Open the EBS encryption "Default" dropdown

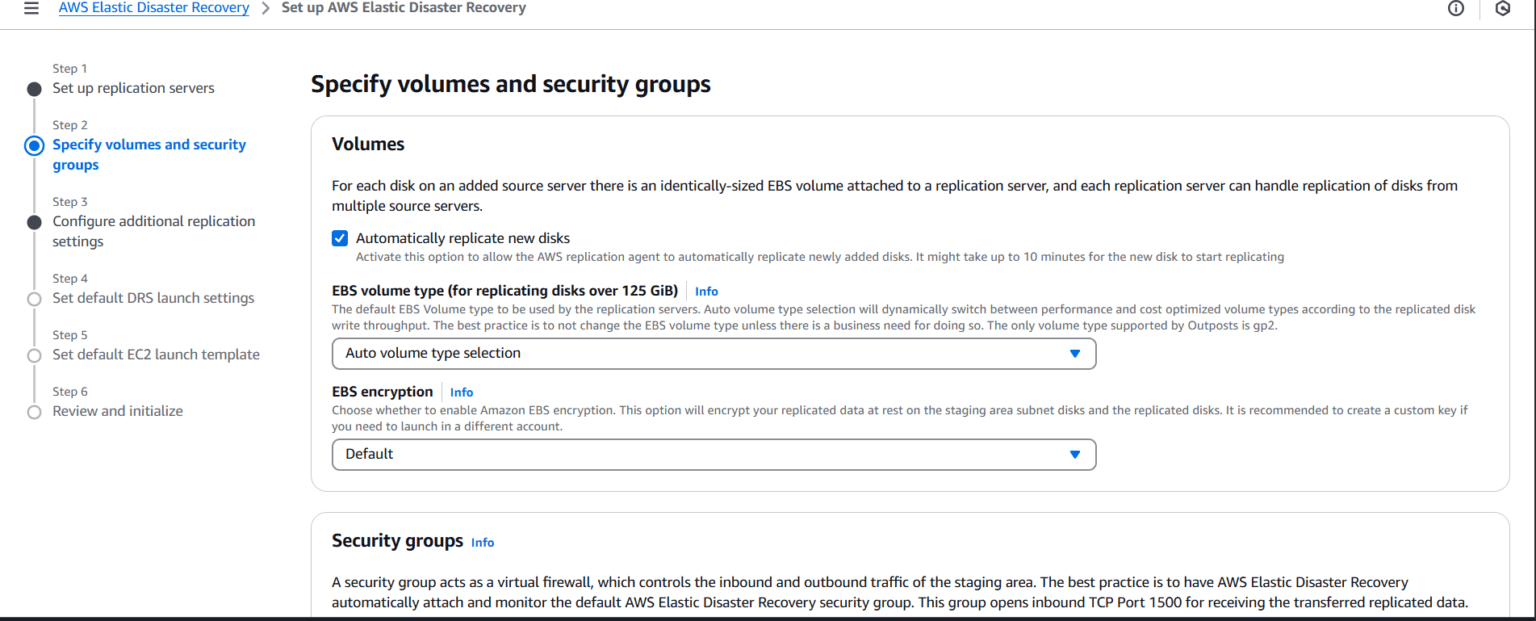[x=713, y=454]
